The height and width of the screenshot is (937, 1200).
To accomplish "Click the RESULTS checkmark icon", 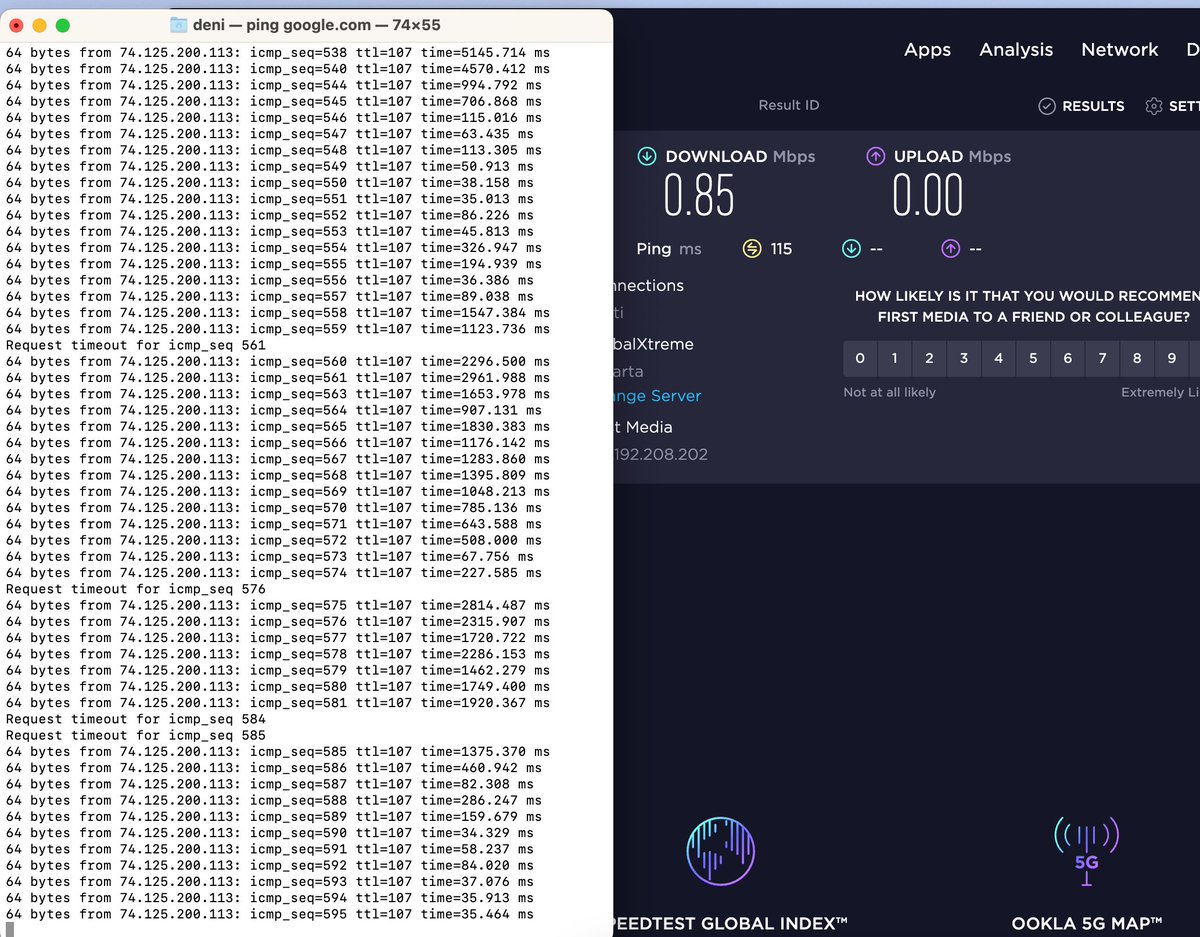I will pos(1047,106).
